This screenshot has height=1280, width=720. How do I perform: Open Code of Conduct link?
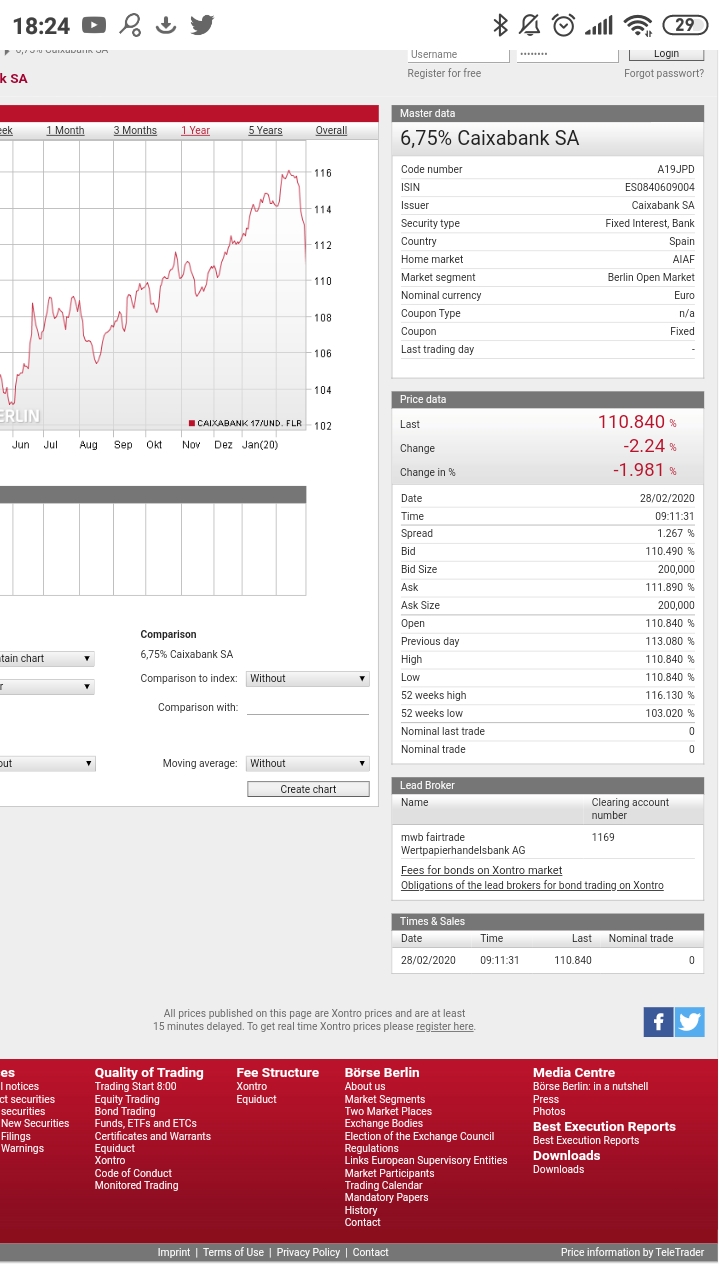[133, 1173]
